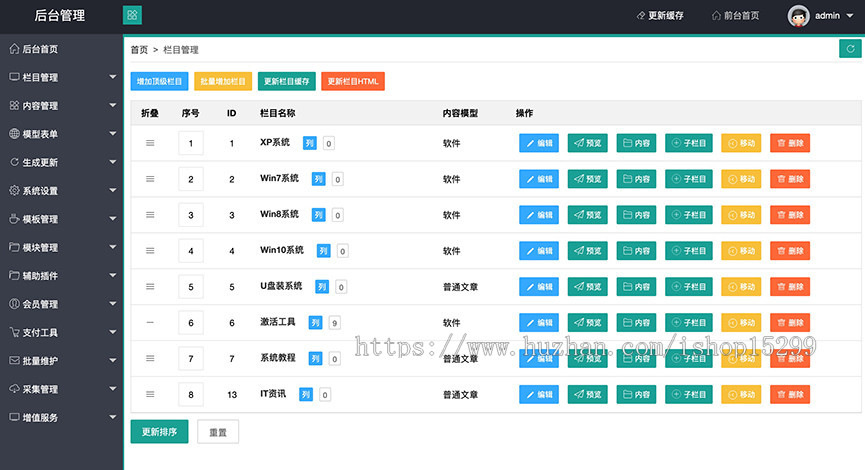Expand 栏目管理 submenu arrow
This screenshot has height=470, width=865.
pos(113,77)
